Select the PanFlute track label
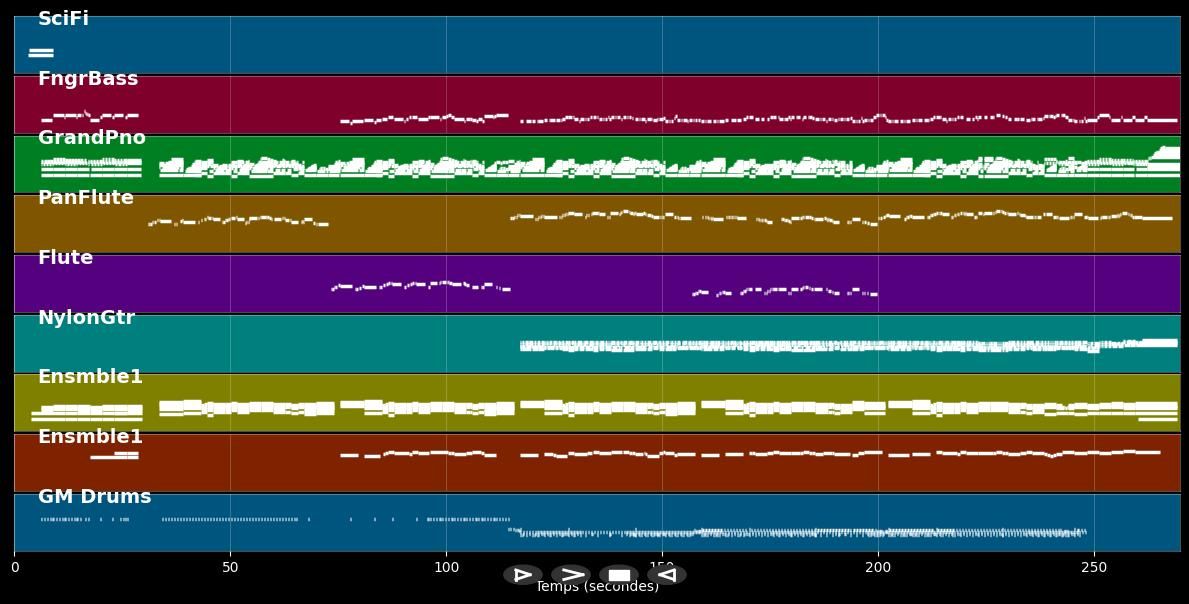This screenshot has height=604, width=1189. [x=84, y=197]
